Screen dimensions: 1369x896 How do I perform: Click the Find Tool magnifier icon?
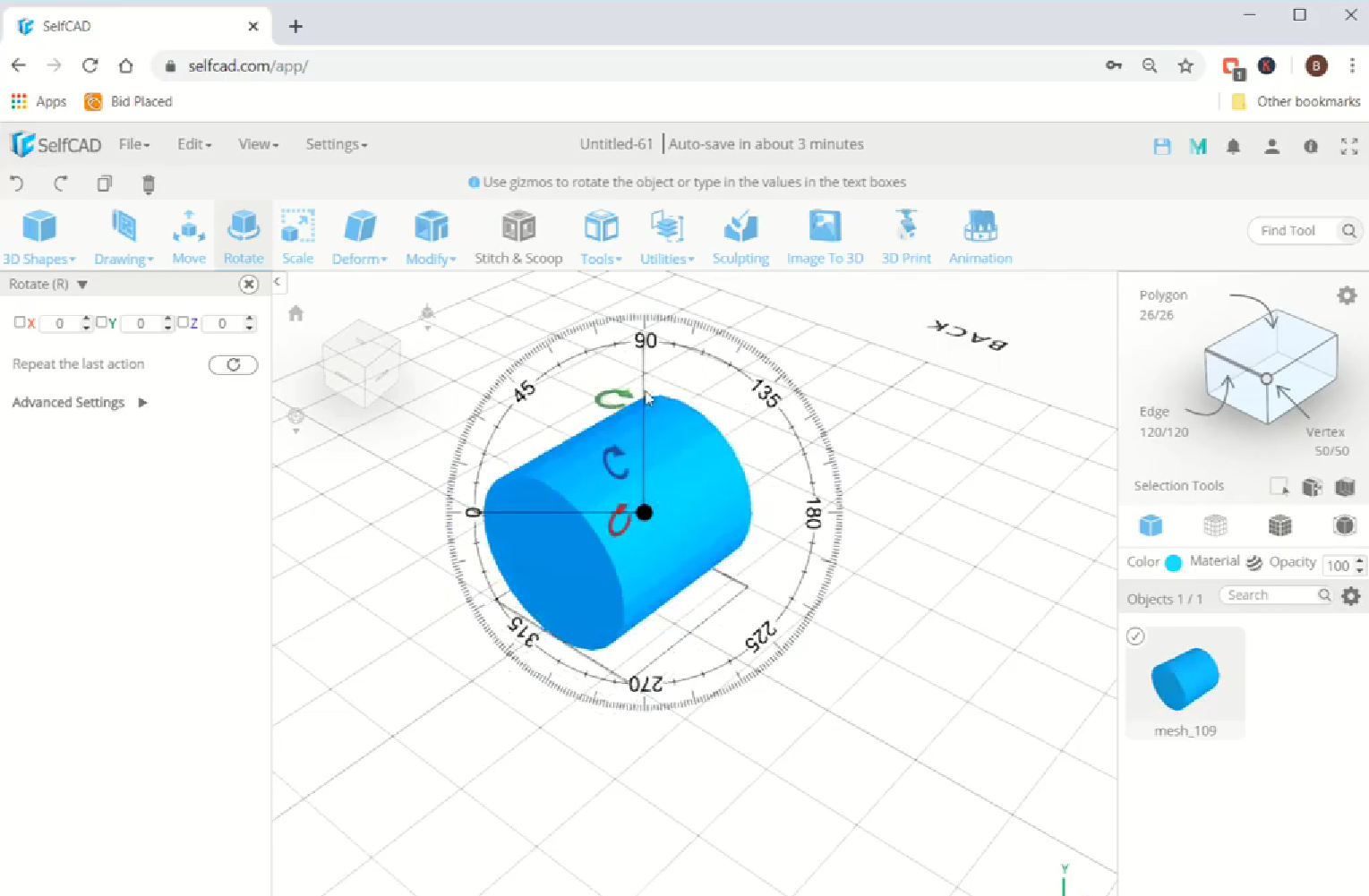tap(1349, 231)
